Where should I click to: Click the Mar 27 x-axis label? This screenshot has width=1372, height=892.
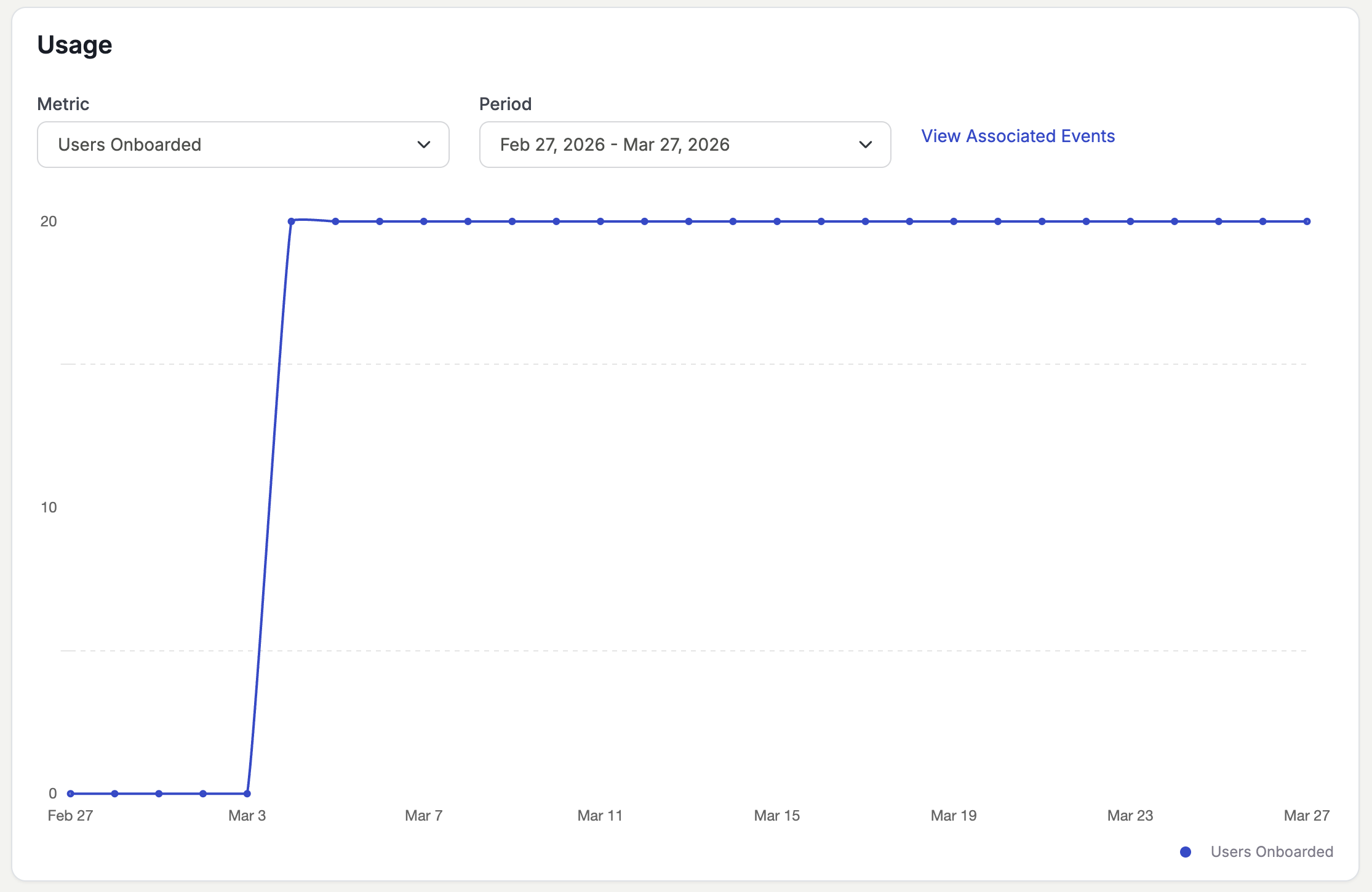pos(1306,816)
